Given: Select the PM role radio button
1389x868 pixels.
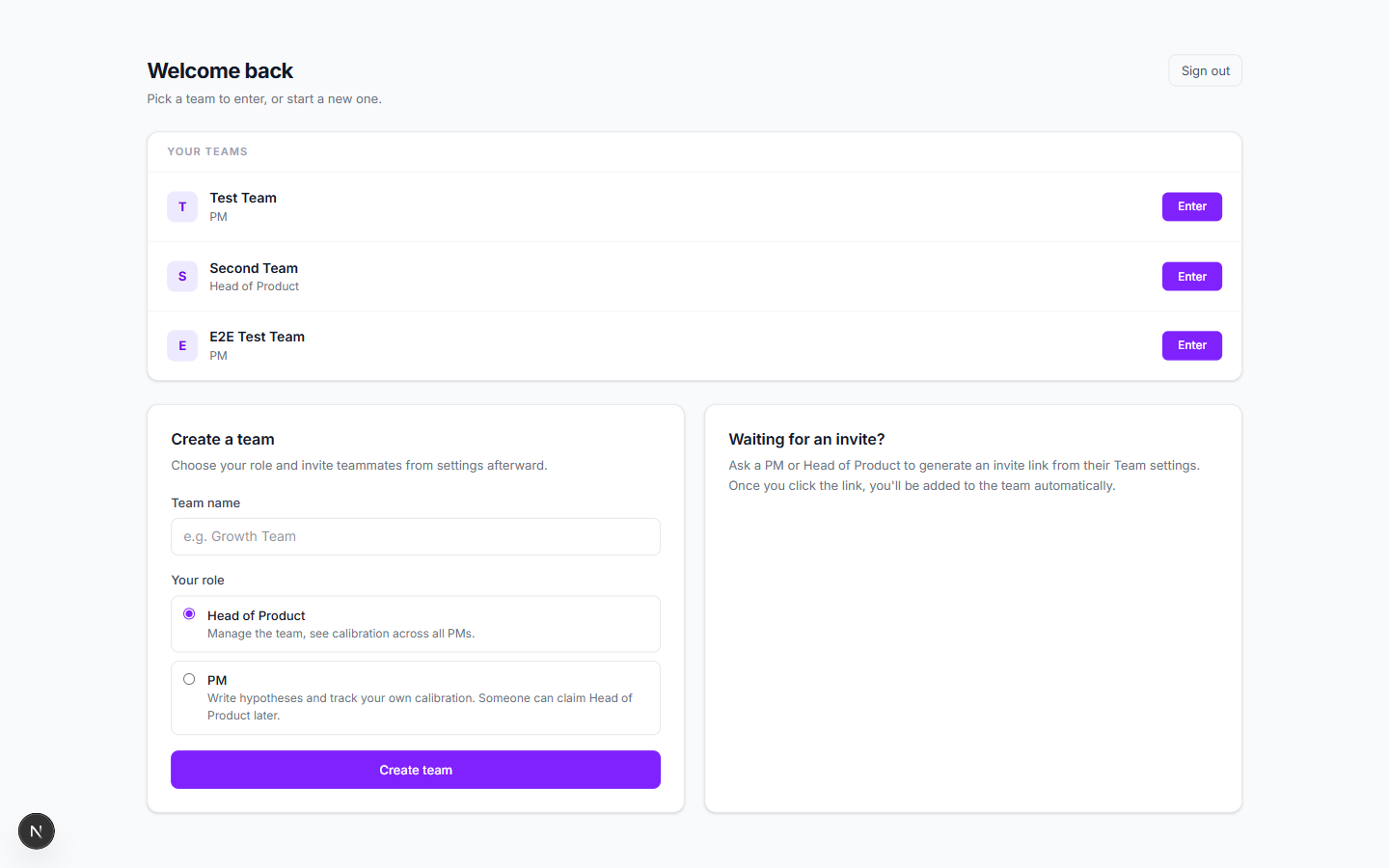Looking at the screenshot, I should [x=189, y=679].
